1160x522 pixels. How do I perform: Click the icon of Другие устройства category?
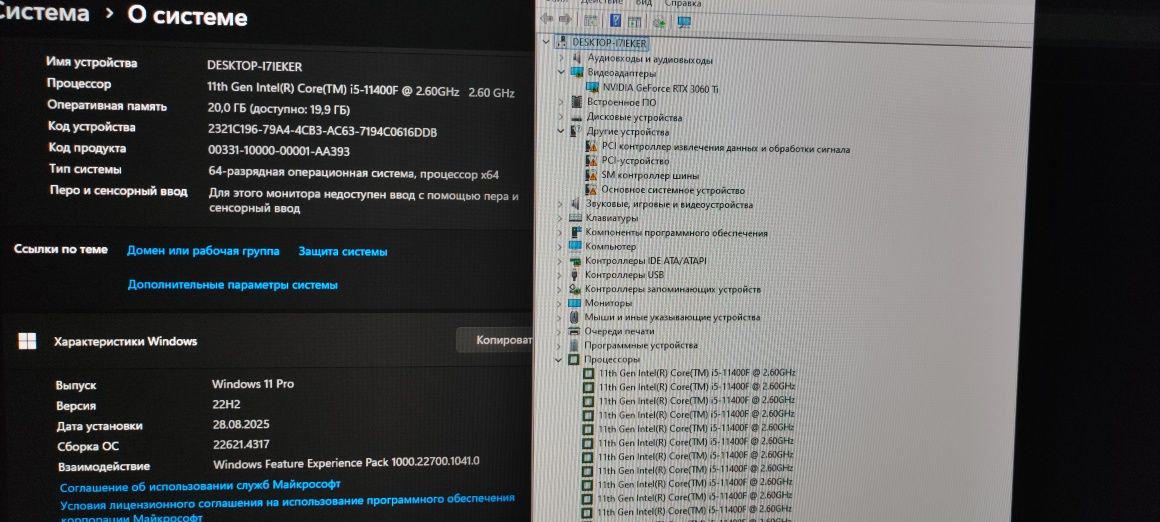pos(577,132)
